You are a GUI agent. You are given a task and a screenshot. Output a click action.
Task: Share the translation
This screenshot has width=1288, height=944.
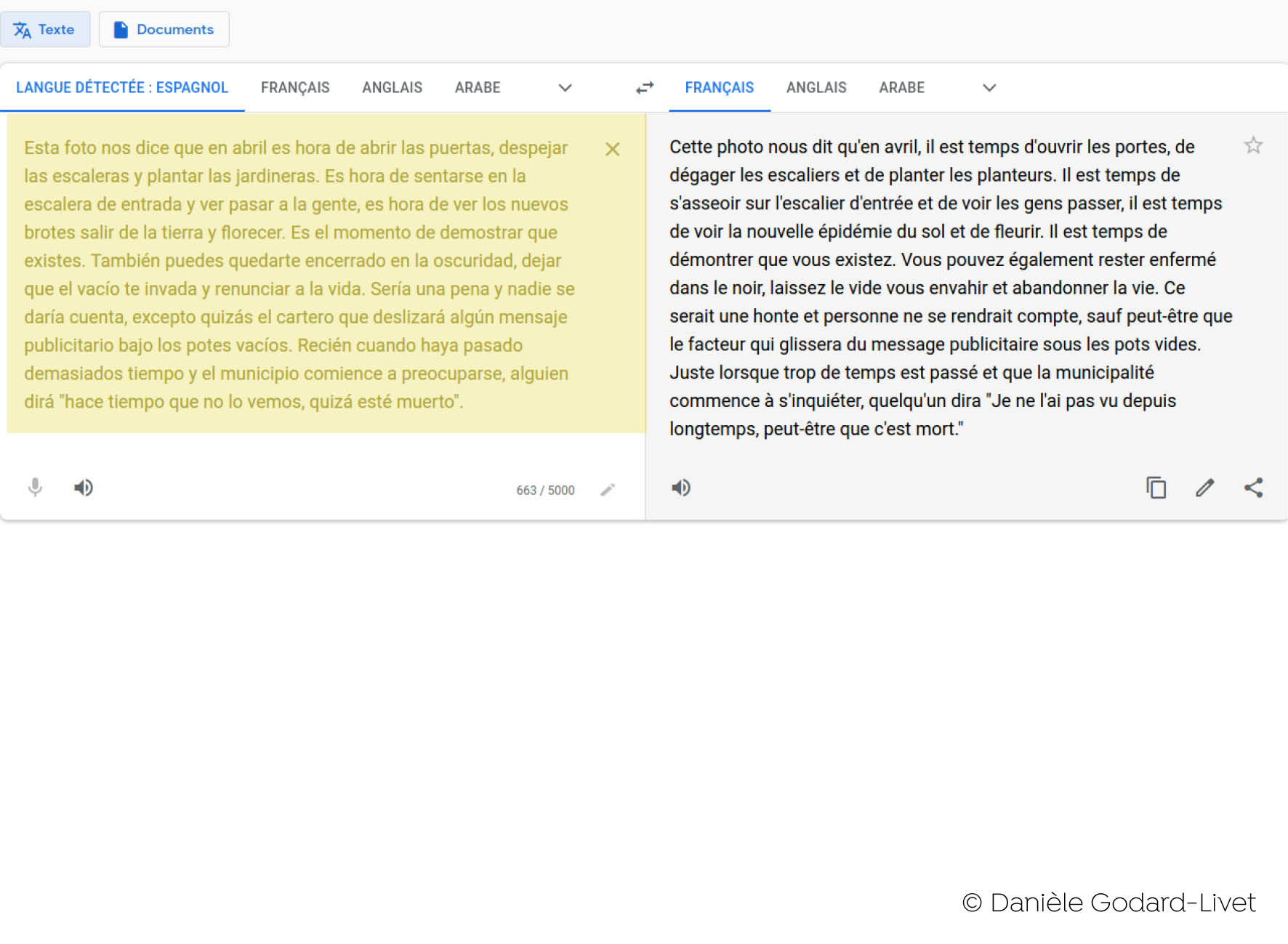coord(1253,488)
